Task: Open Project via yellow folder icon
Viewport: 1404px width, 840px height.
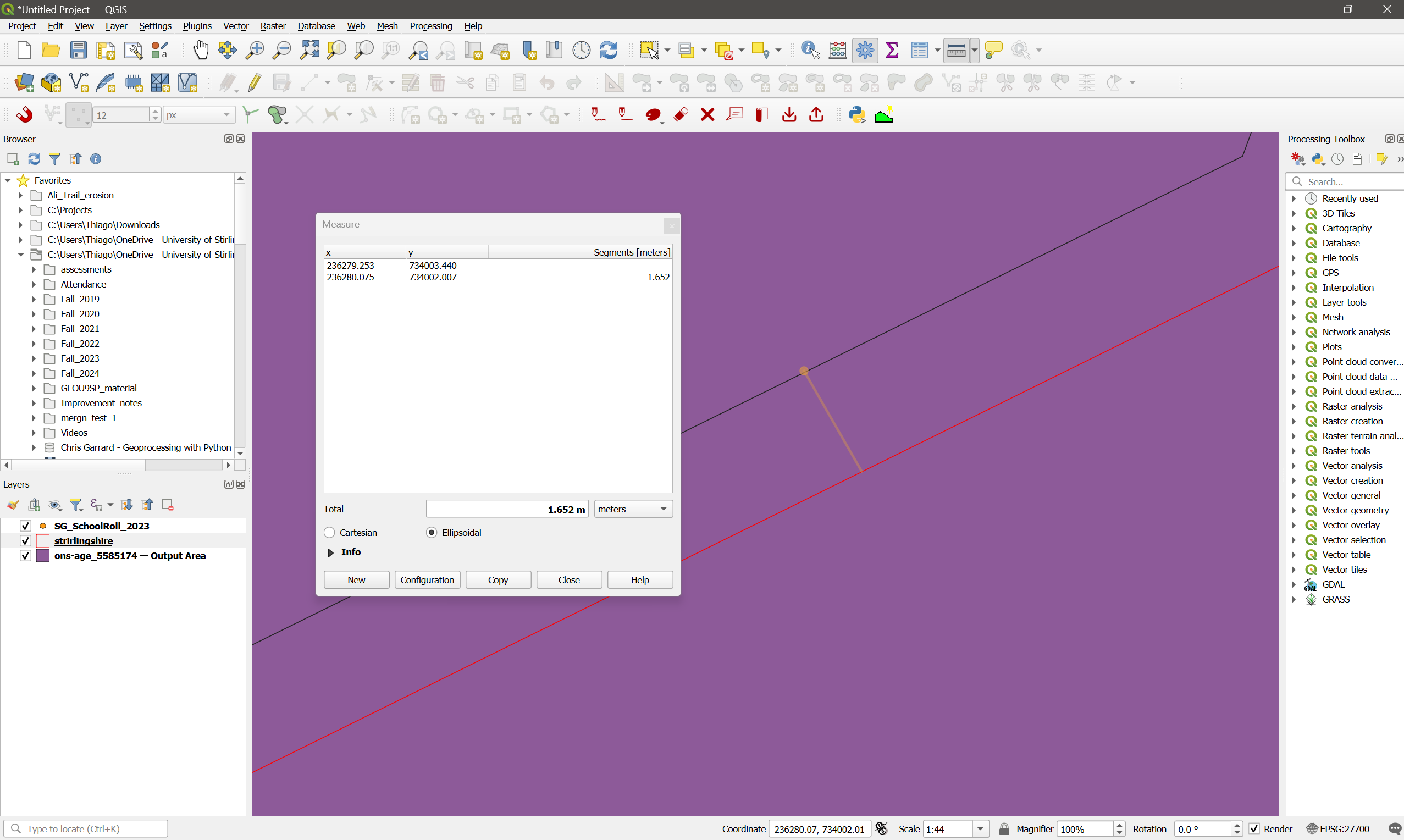Action: (51, 51)
